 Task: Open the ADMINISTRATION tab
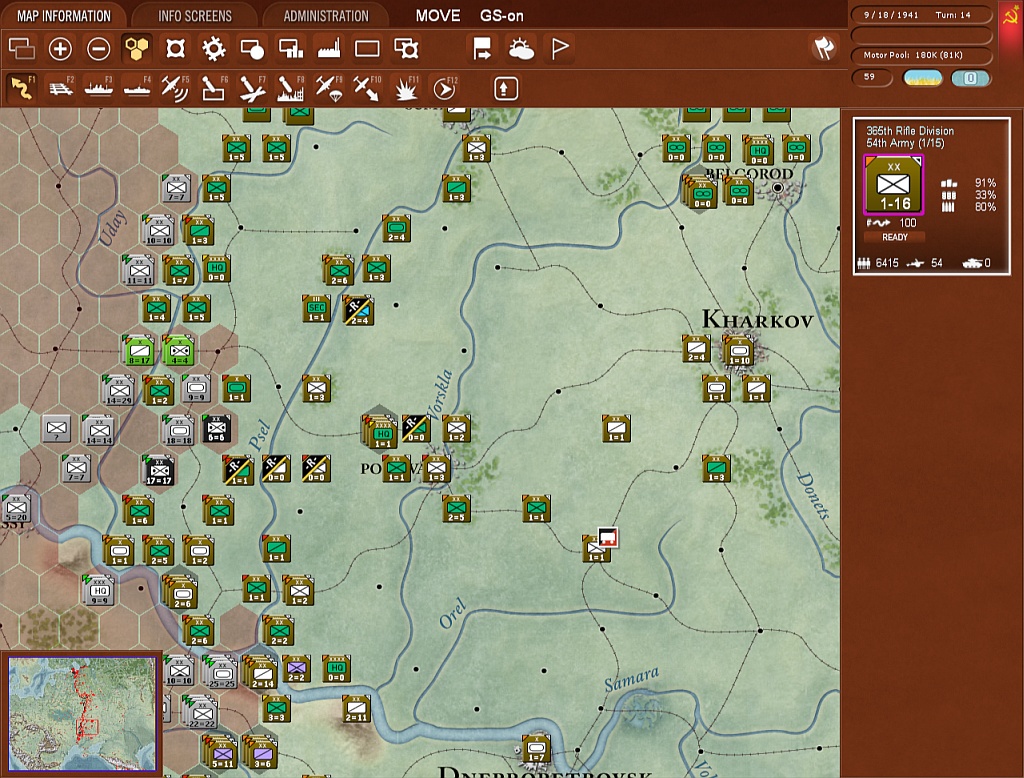pyautogui.click(x=326, y=16)
